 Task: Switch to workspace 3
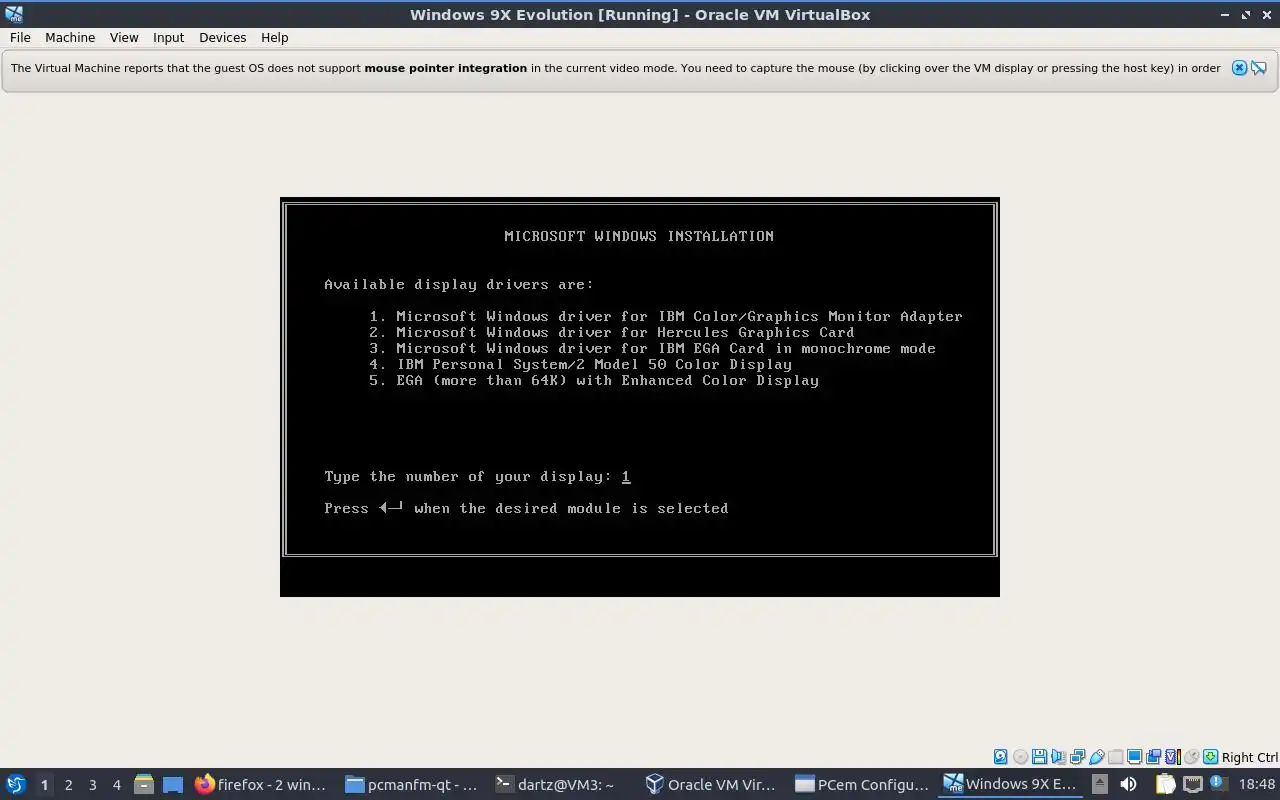coord(92,785)
